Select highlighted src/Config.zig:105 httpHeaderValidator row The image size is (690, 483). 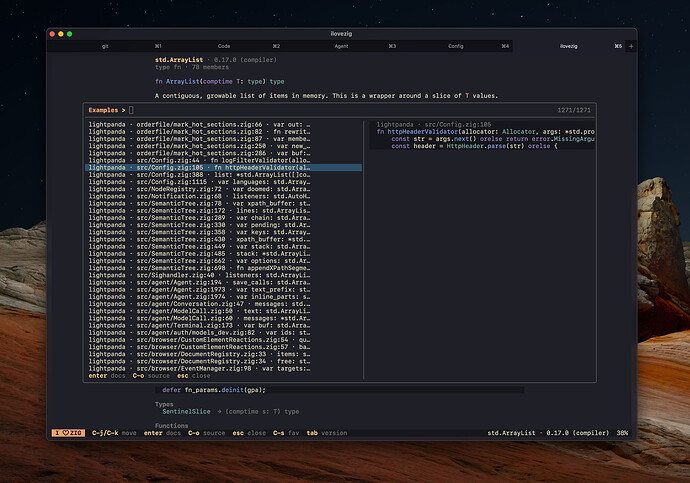[x=224, y=168]
